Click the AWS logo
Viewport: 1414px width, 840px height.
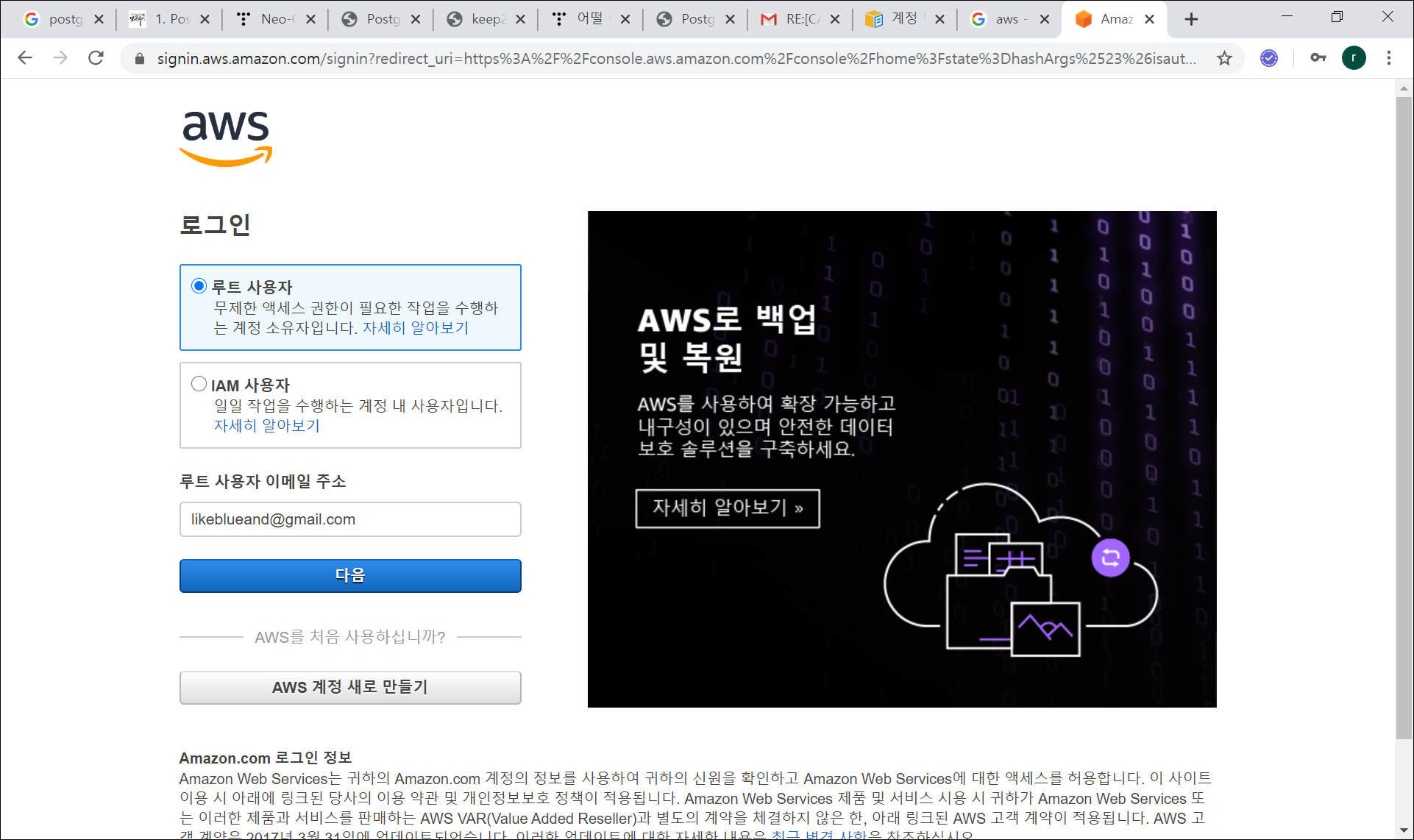pos(226,139)
